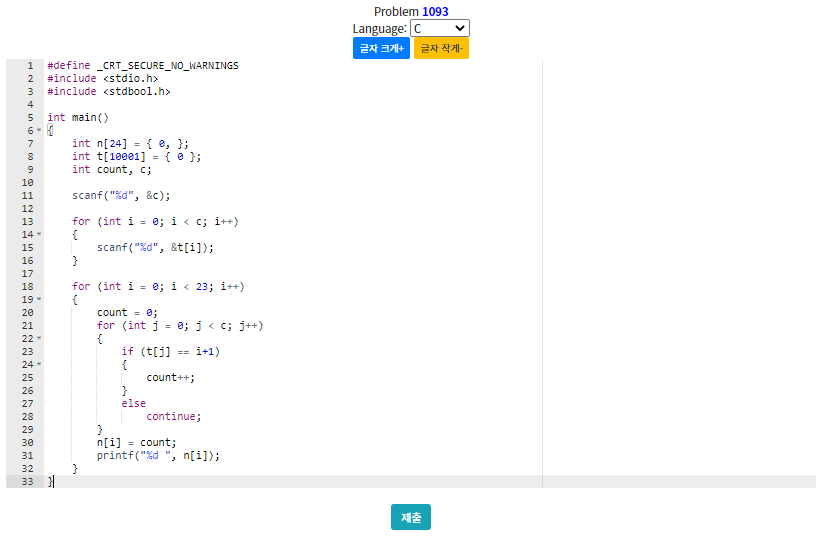Click line number 1 in the gutter
The height and width of the screenshot is (539, 826).
pyautogui.click(x=30, y=65)
